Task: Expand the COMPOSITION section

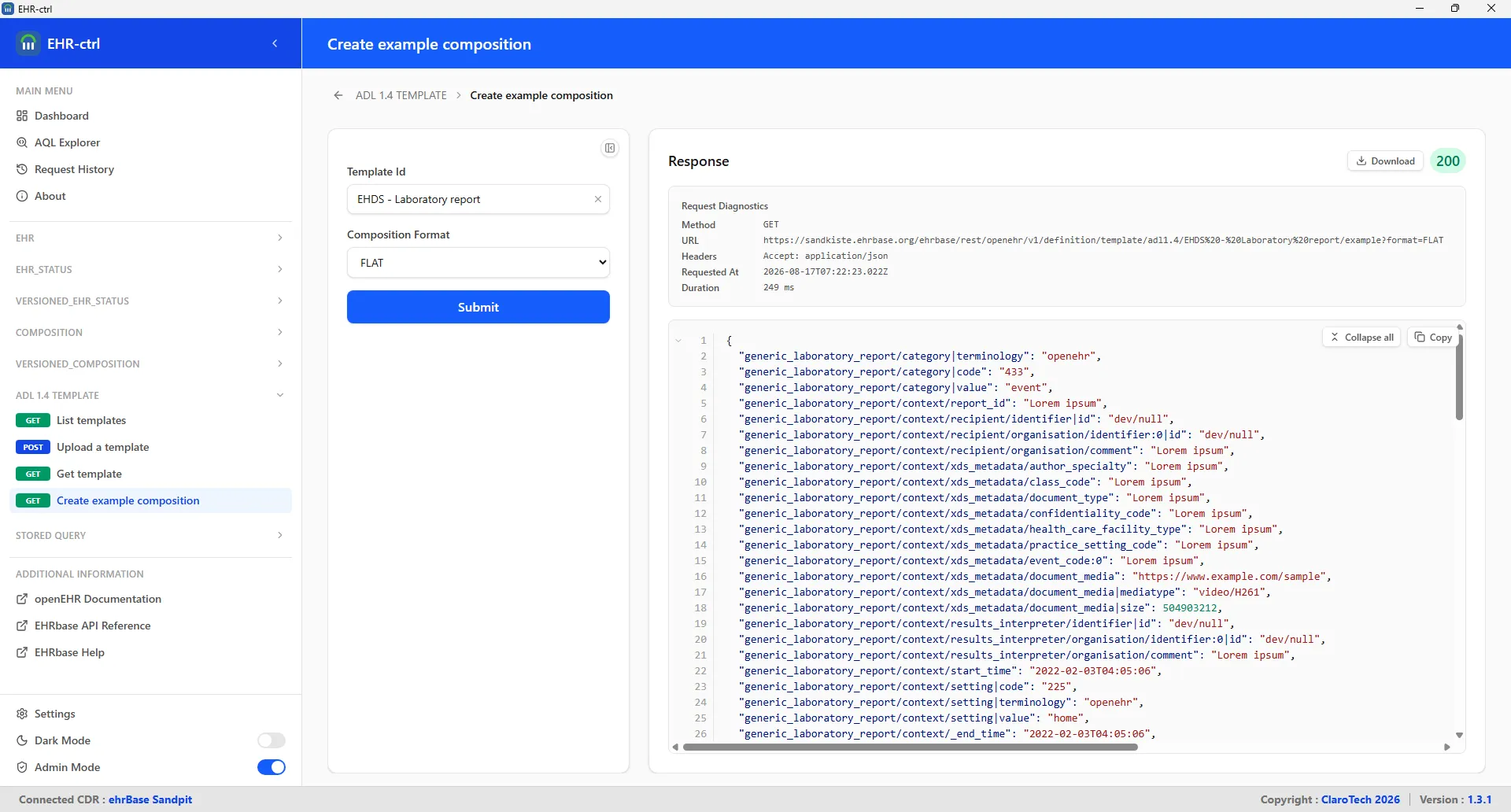Action: pyautogui.click(x=150, y=332)
